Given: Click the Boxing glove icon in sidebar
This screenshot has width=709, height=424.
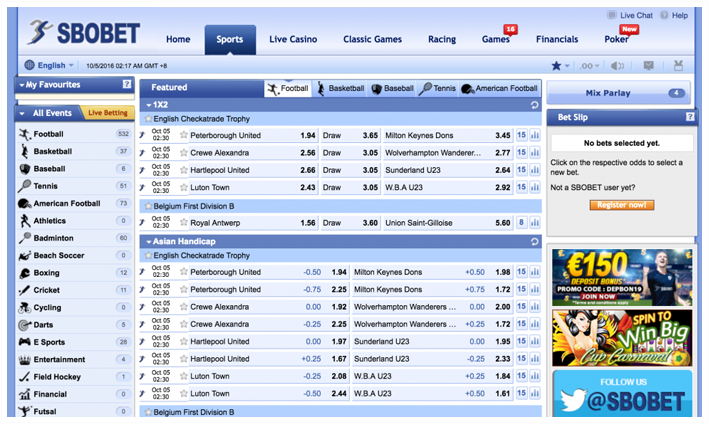Looking at the screenshot, I should click(x=24, y=273).
